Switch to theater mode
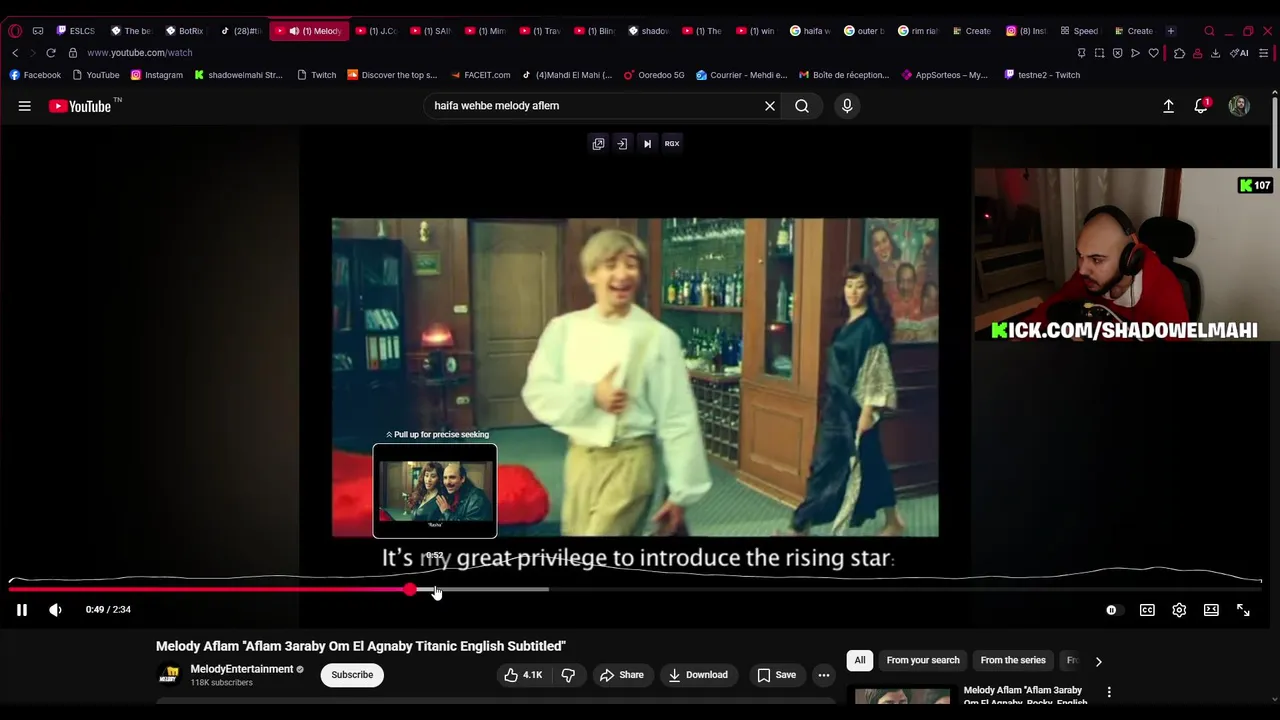The width and height of the screenshot is (1280, 720). point(1211,610)
